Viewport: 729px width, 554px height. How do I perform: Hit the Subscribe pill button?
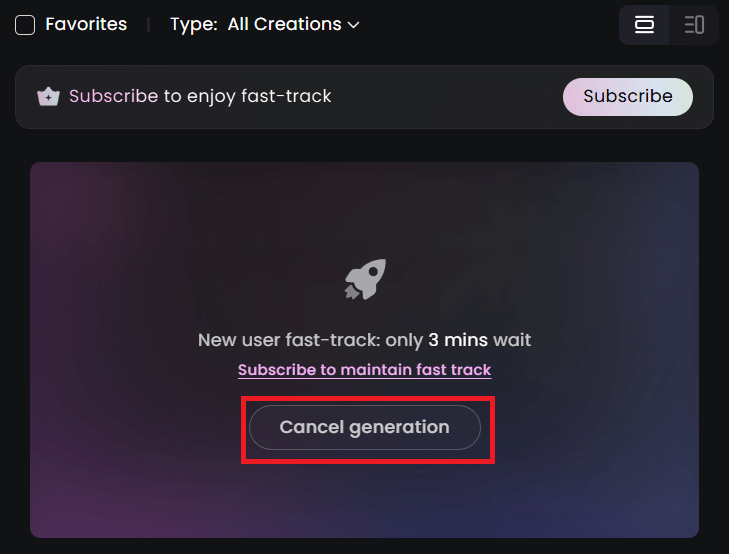[628, 97]
